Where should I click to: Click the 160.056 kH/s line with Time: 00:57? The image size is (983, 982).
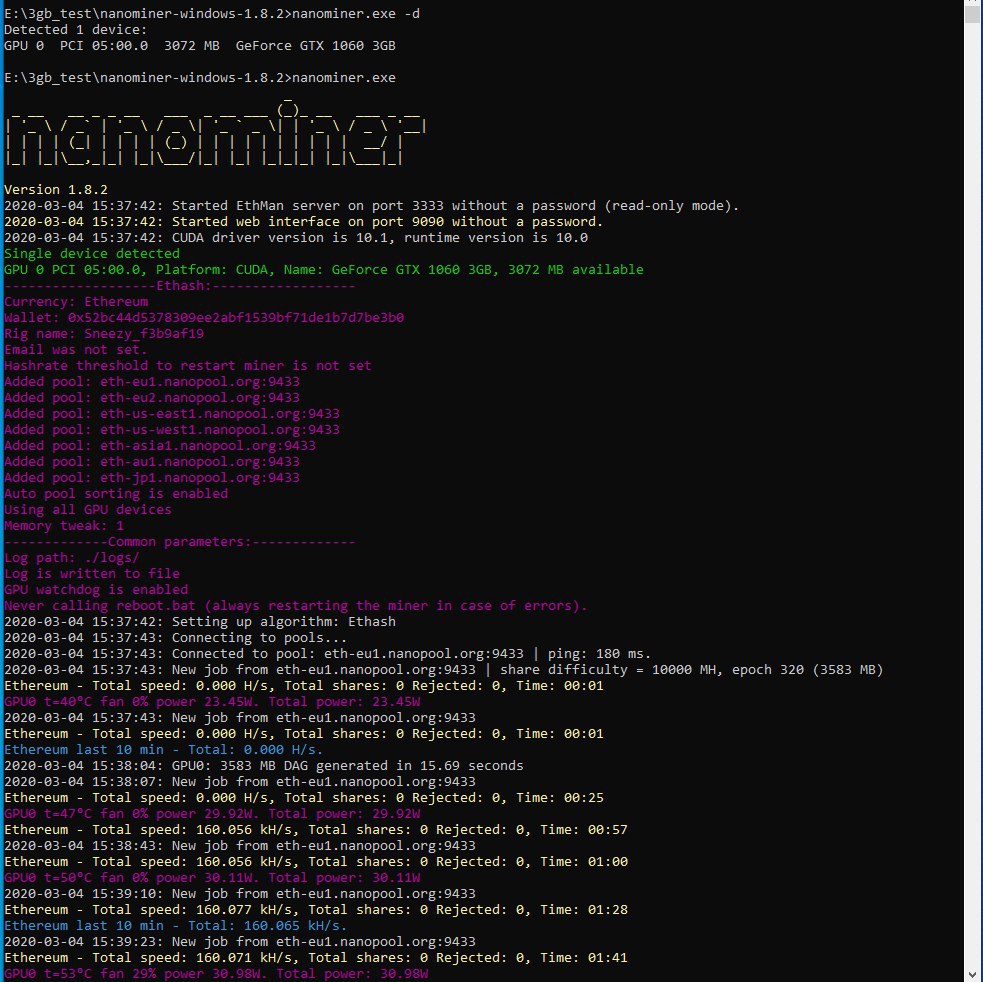(x=316, y=830)
